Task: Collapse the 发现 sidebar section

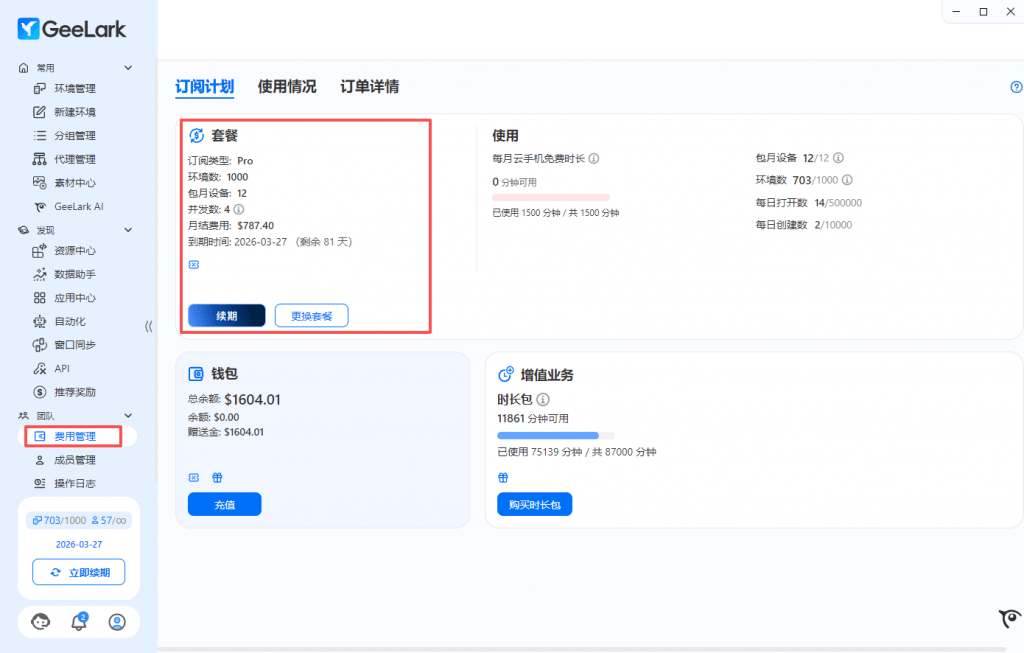Action: click(x=128, y=230)
